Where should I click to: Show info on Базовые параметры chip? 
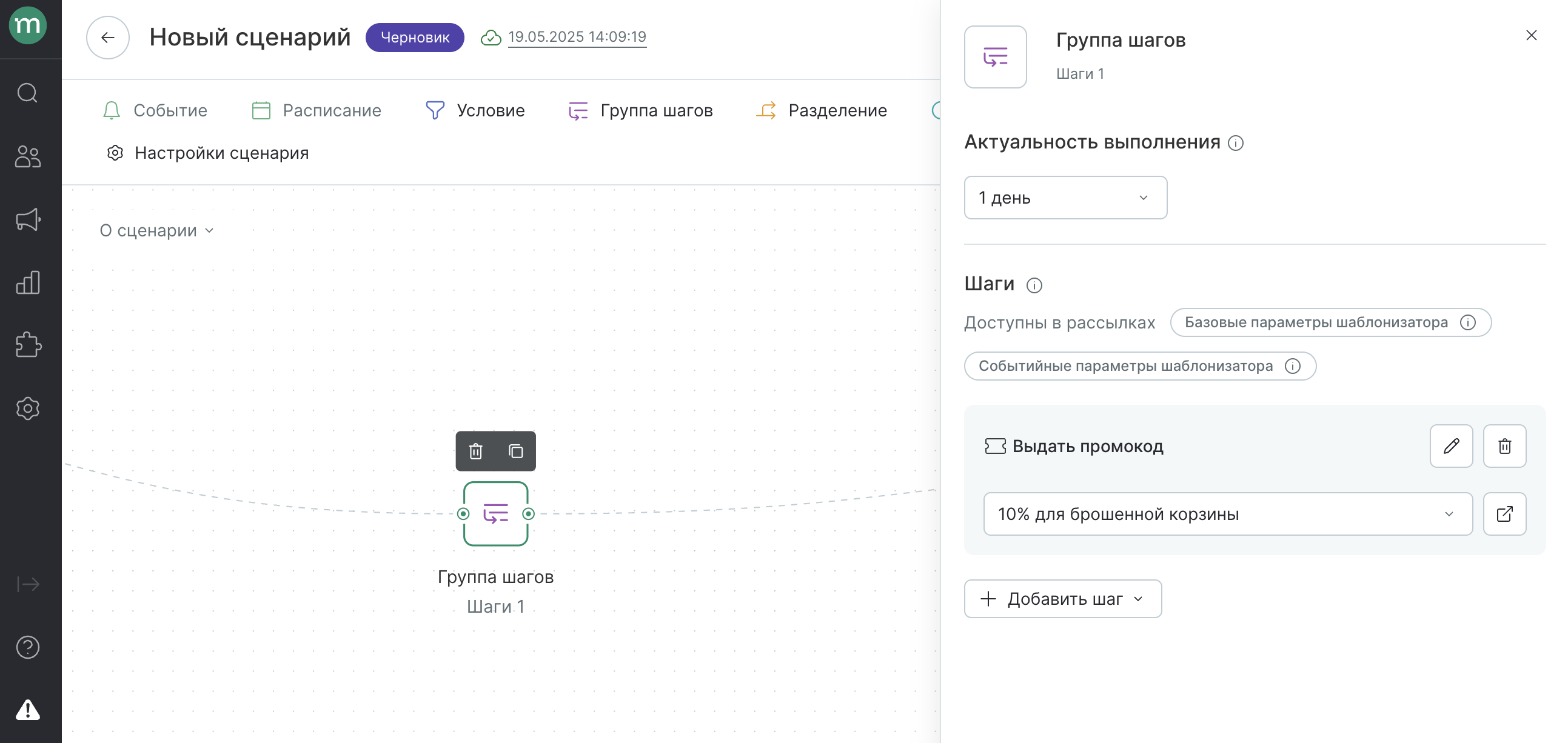(x=1467, y=322)
